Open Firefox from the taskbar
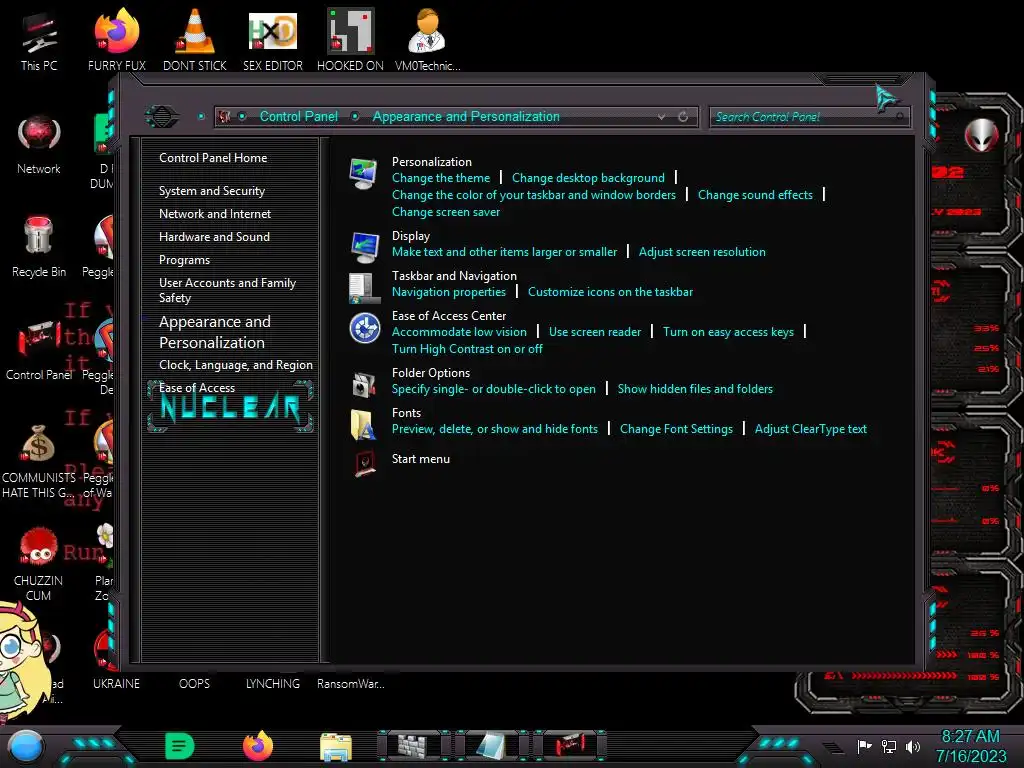This screenshot has height=768, width=1024. pos(258,746)
